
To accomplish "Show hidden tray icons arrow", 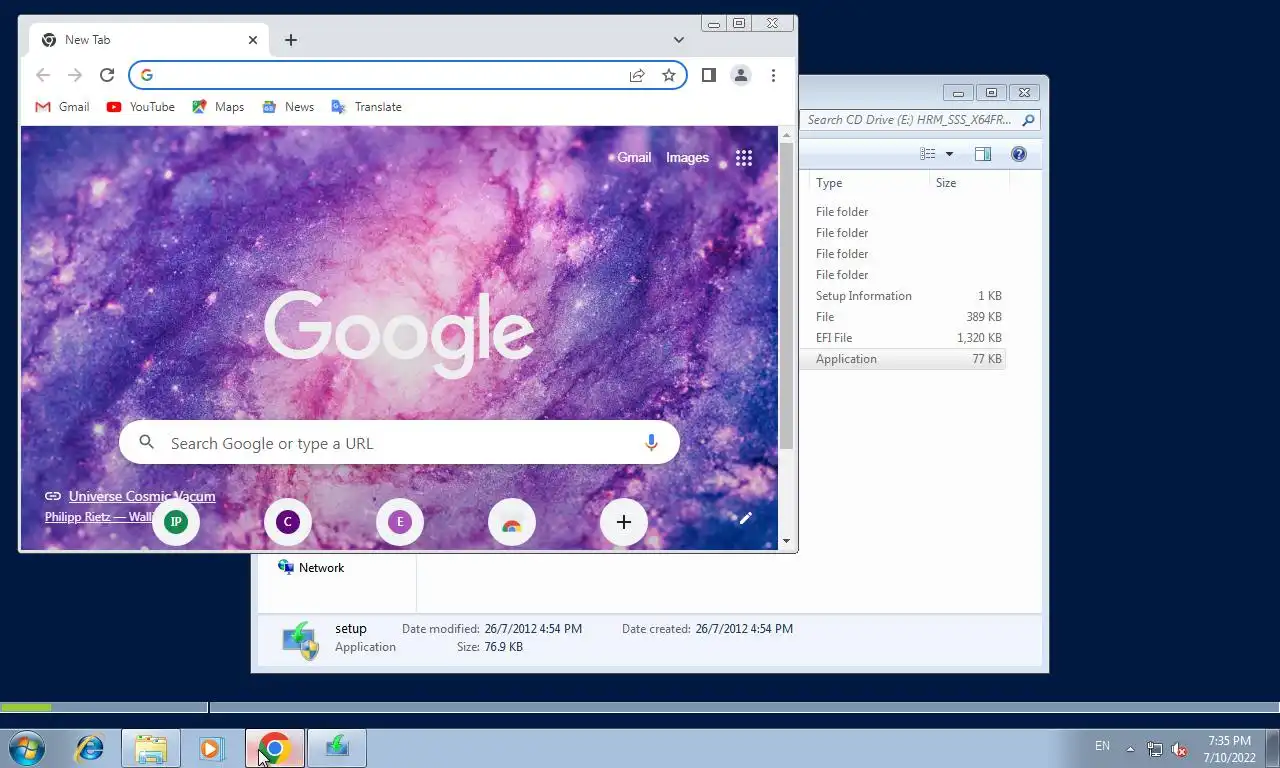I will 1130,749.
